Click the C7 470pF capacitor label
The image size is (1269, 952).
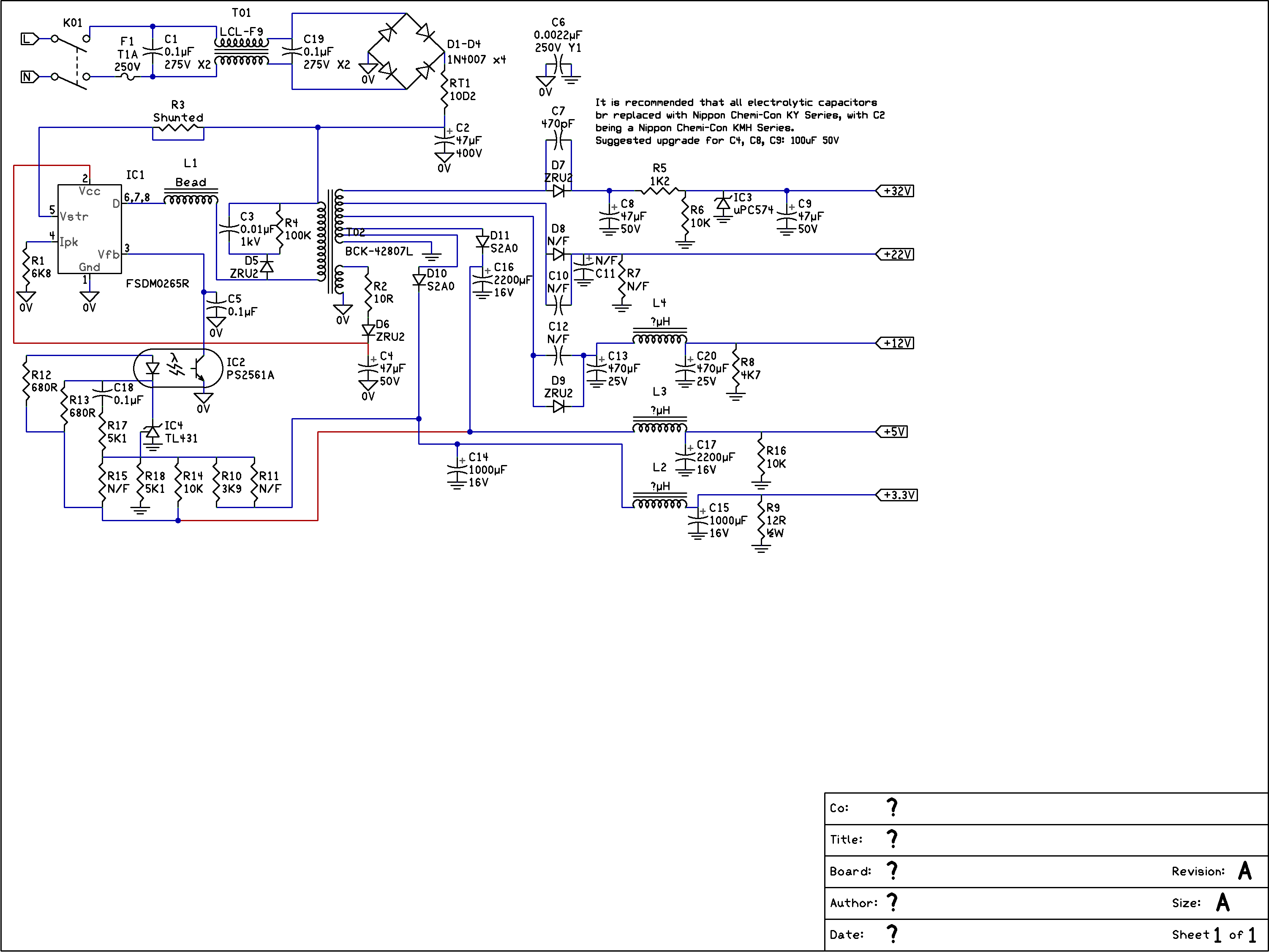click(x=558, y=117)
